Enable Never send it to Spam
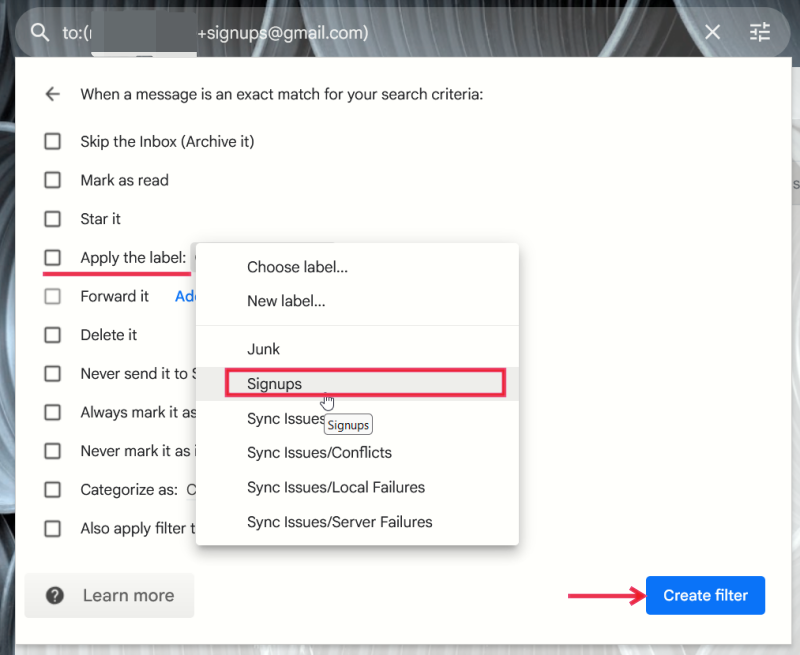Viewport: 800px width, 655px height. [52, 373]
